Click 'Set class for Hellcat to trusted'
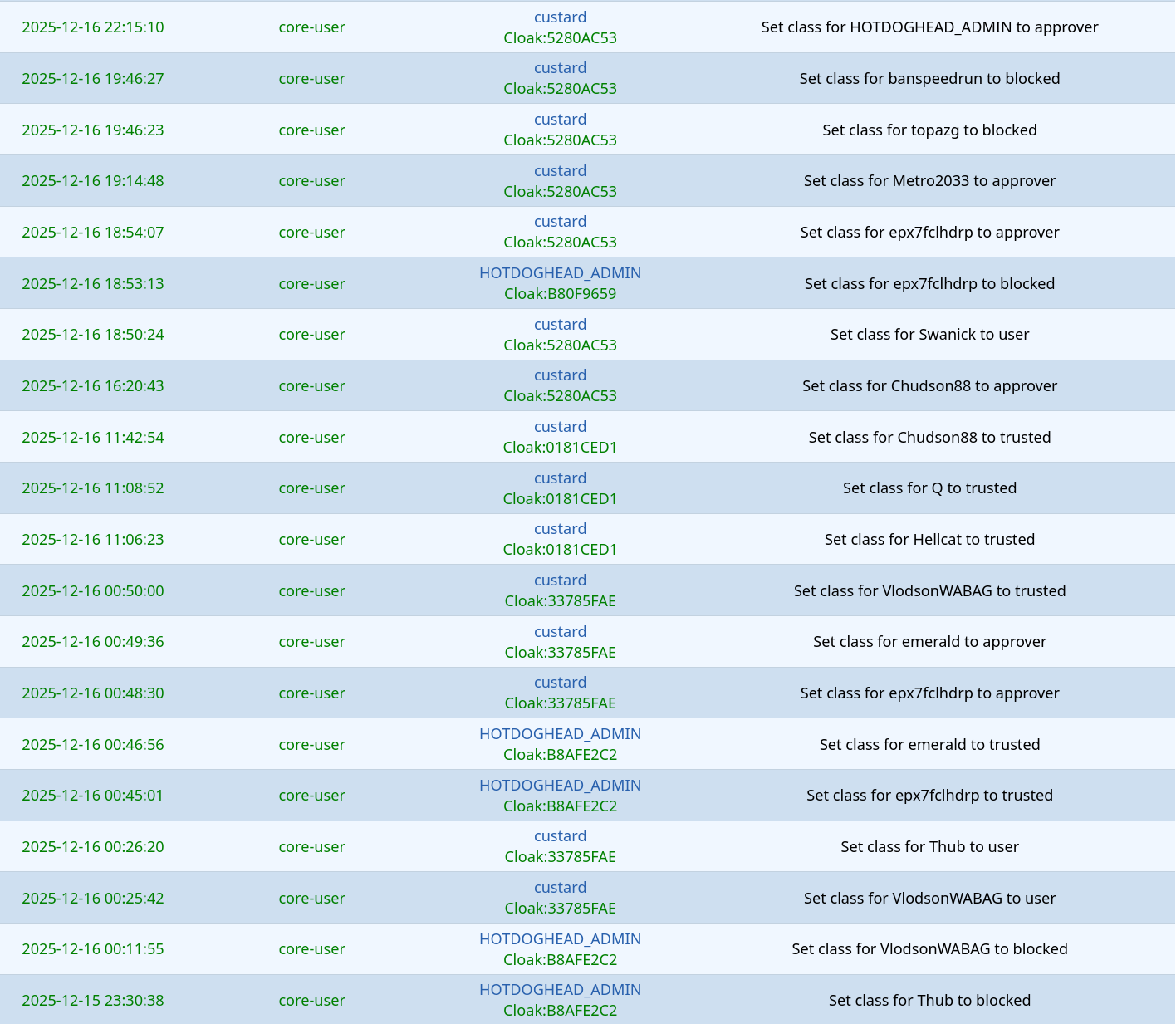1176x1024 pixels. click(929, 540)
